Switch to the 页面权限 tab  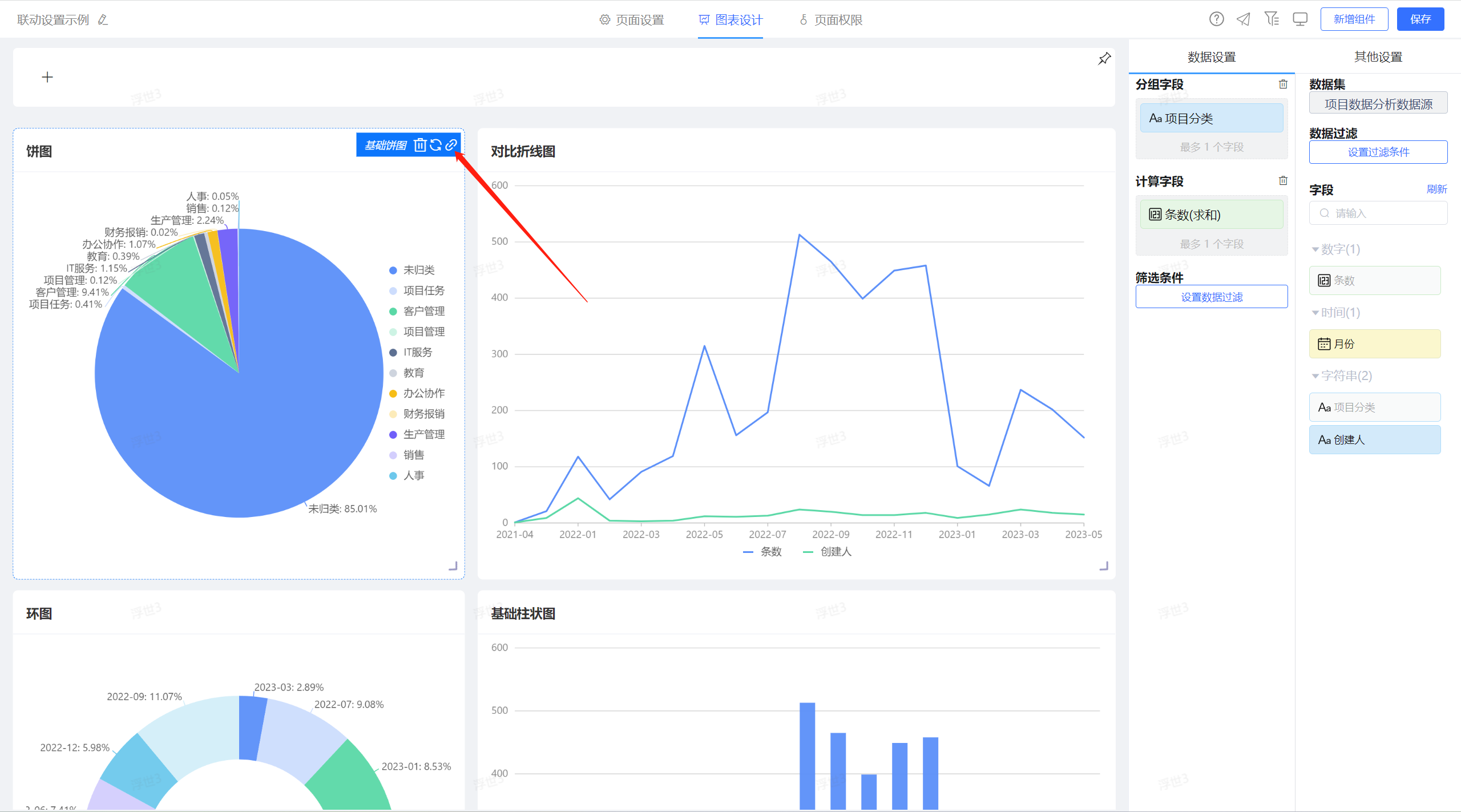[x=831, y=20]
